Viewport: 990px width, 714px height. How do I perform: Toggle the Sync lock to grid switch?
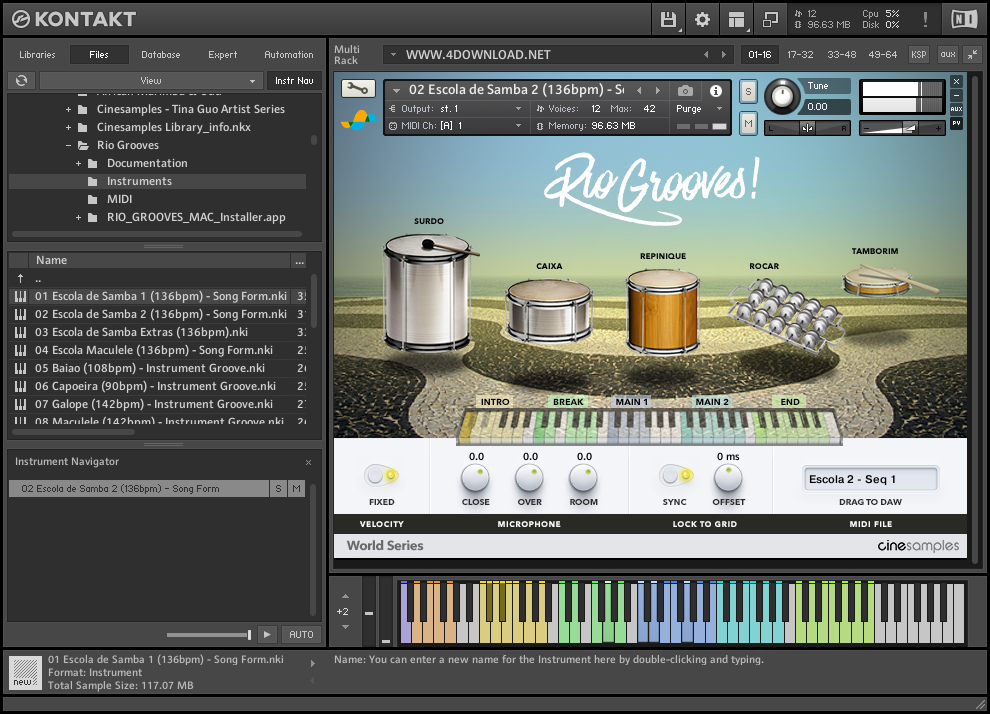coord(675,476)
